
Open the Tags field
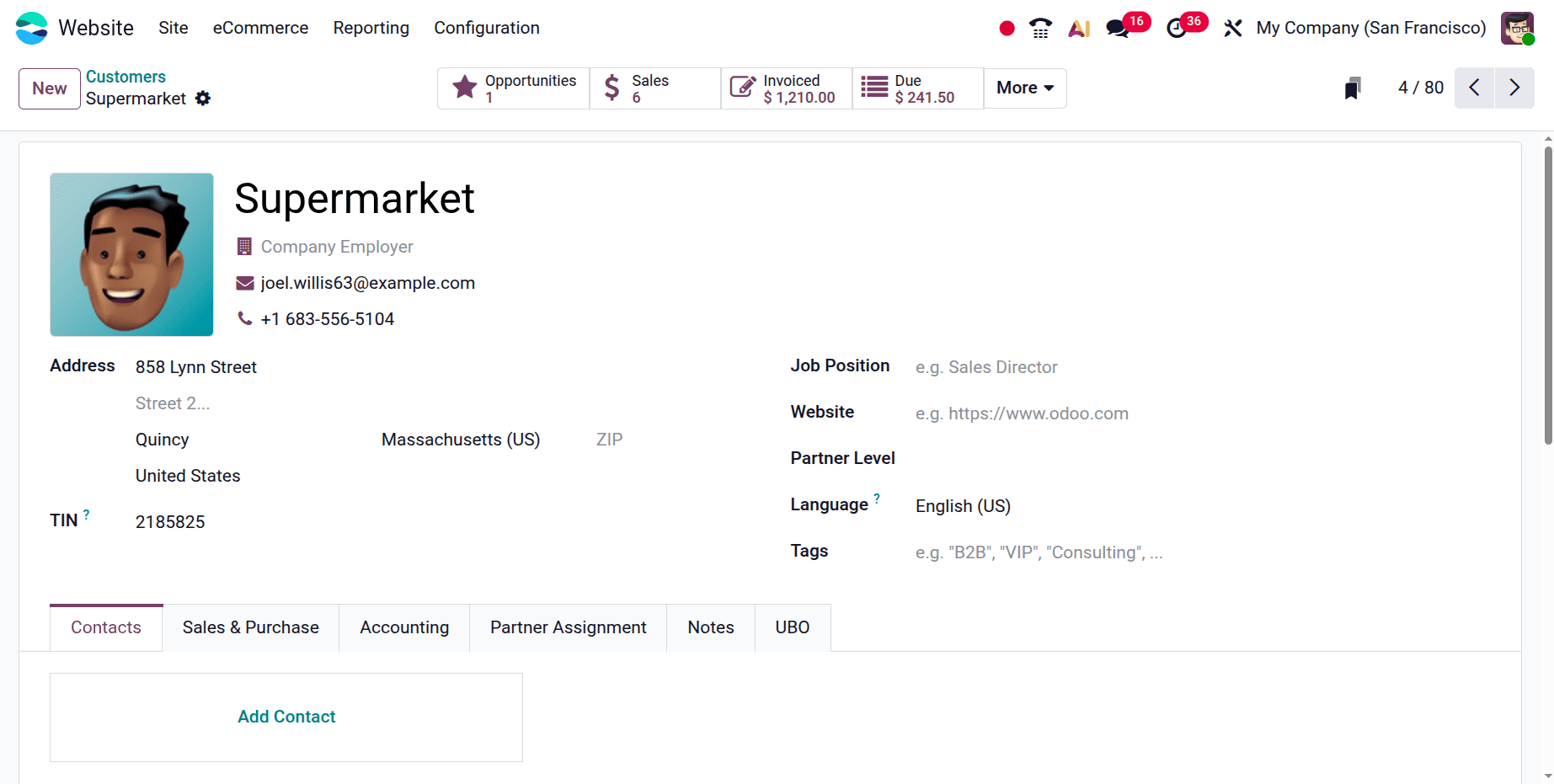click(x=1204, y=552)
